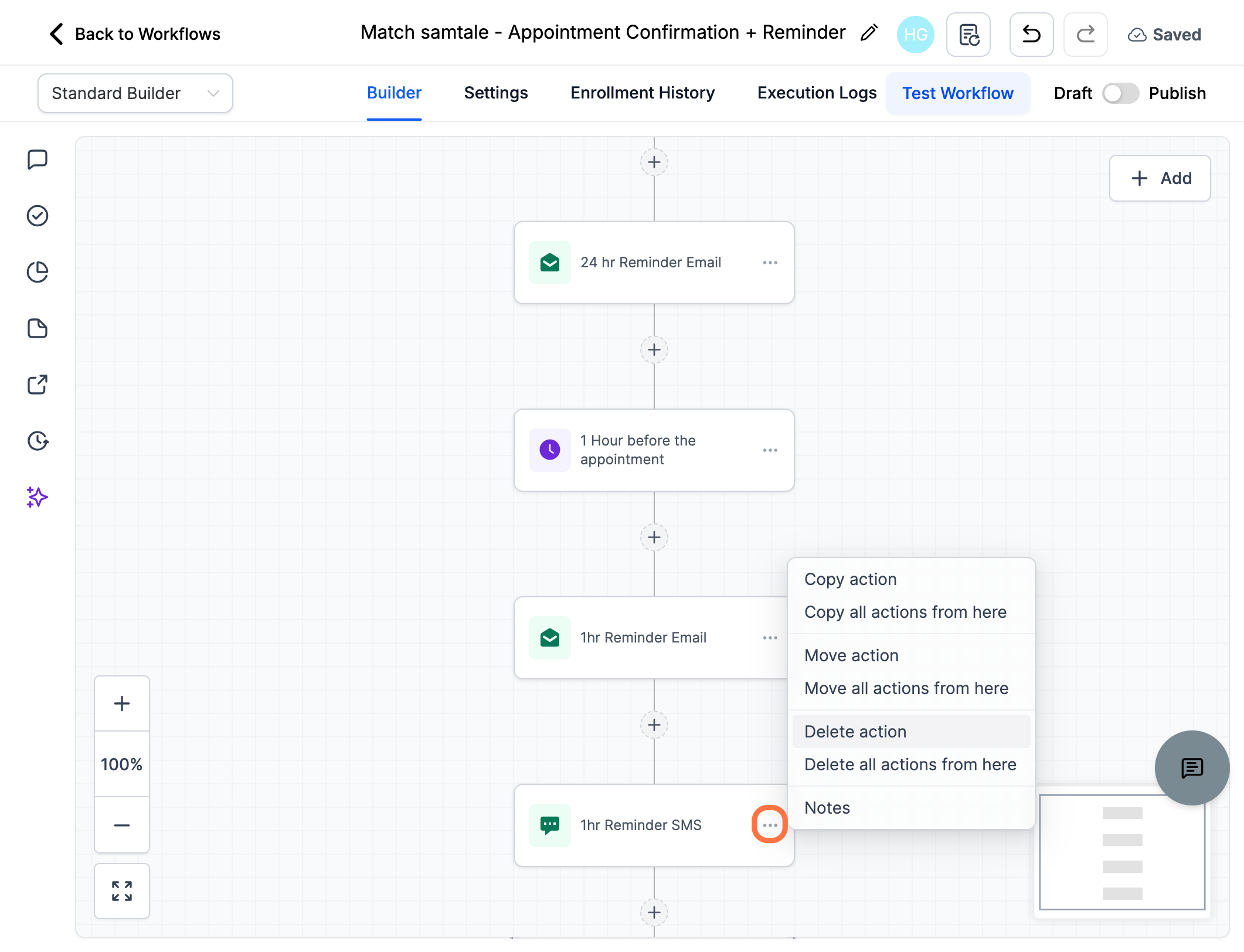Open the HG user avatar
The height and width of the screenshot is (952, 1244).
tap(915, 35)
